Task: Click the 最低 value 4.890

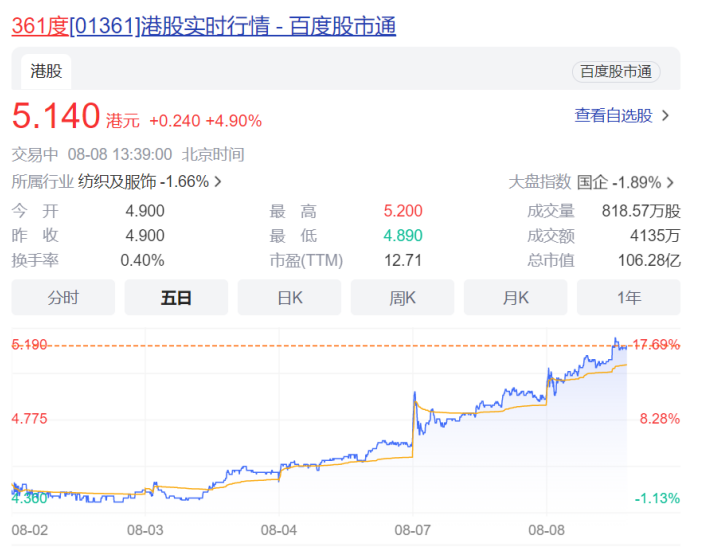Action: [403, 236]
